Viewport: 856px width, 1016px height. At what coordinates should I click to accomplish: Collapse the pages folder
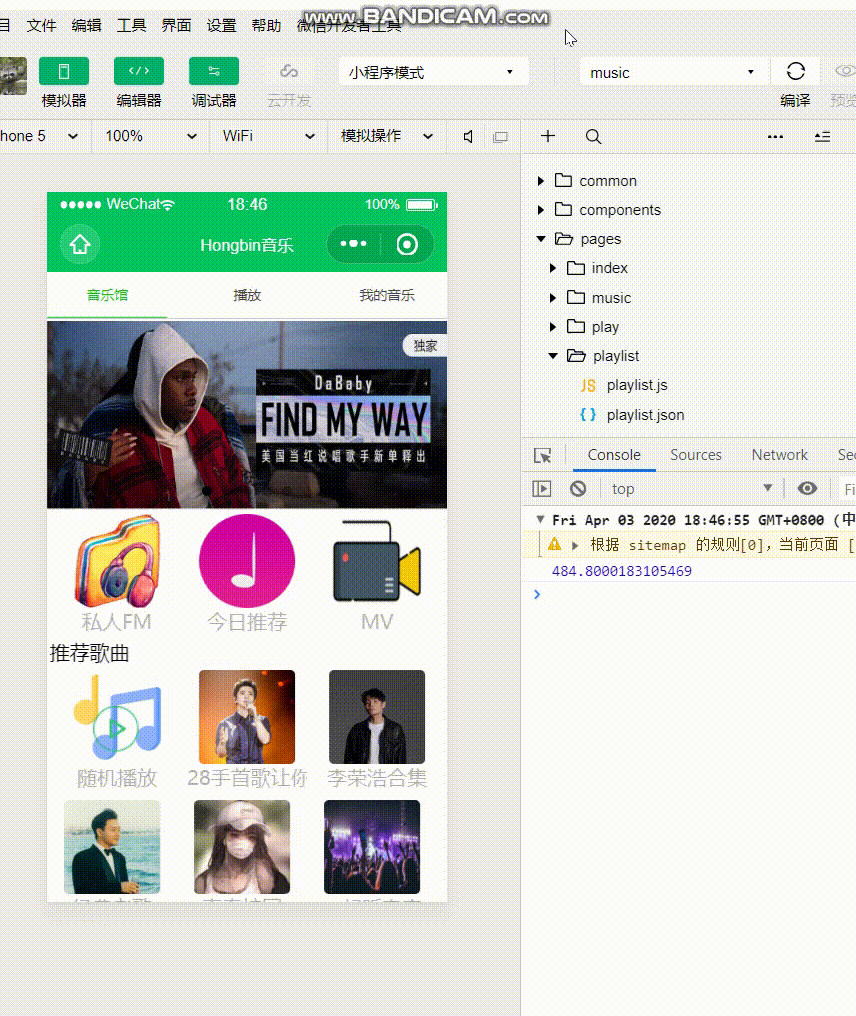tap(541, 239)
